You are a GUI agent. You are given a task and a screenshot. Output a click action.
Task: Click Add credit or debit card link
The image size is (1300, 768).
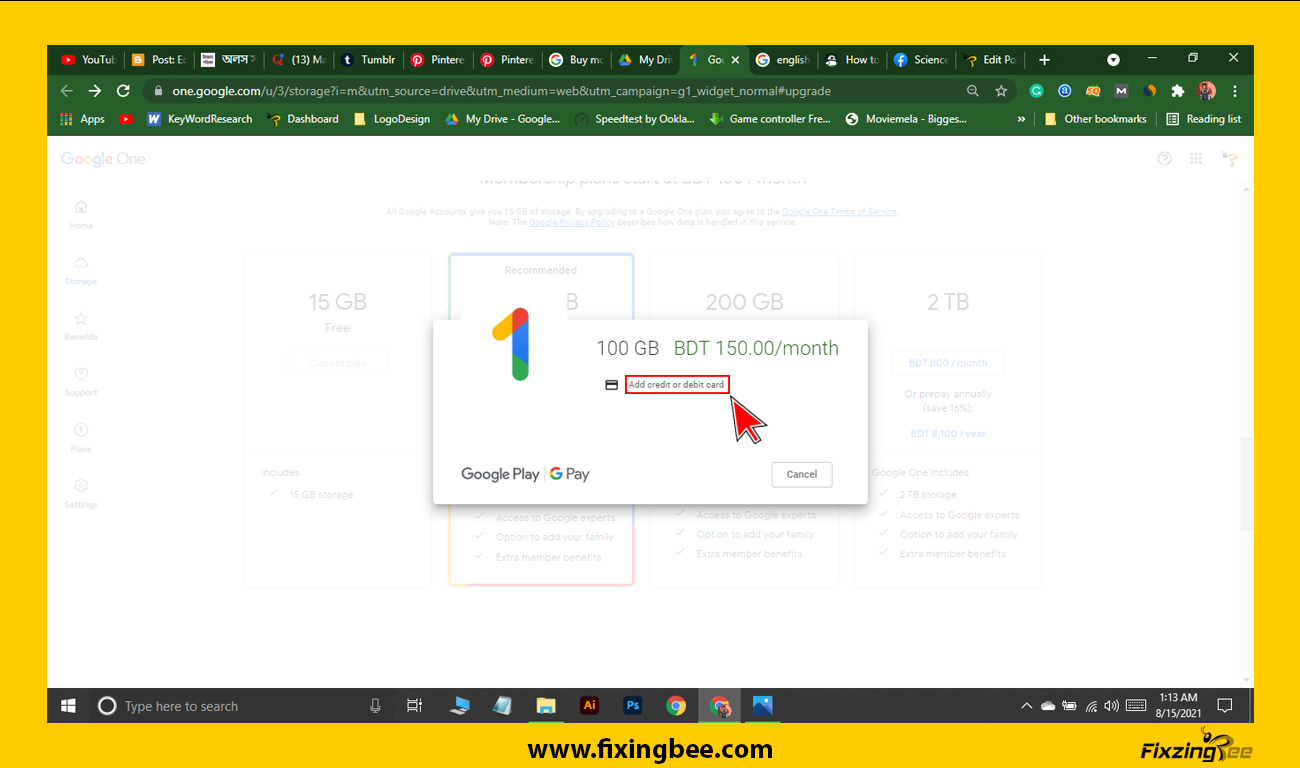[676, 385]
